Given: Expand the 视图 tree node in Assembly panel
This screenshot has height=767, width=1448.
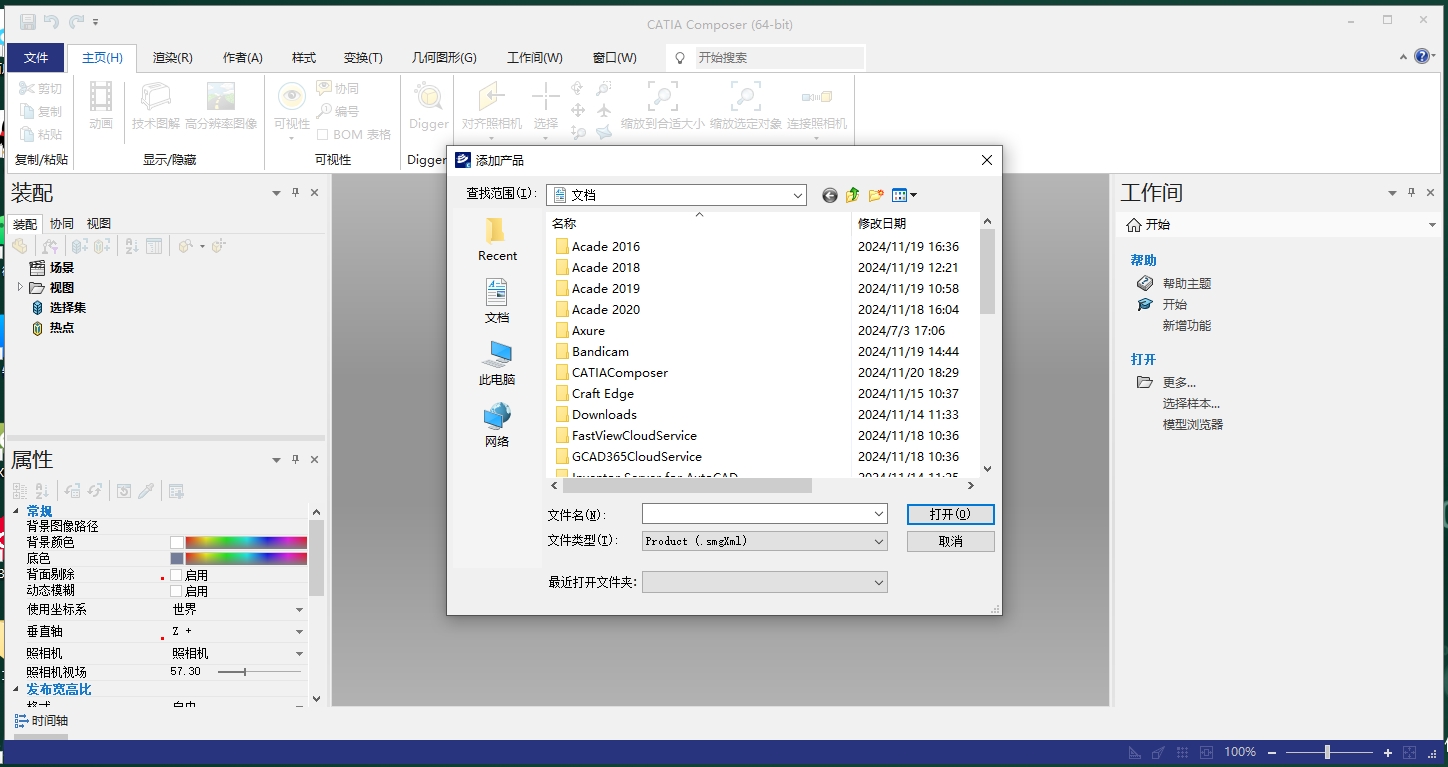Looking at the screenshot, I should pyautogui.click(x=19, y=287).
